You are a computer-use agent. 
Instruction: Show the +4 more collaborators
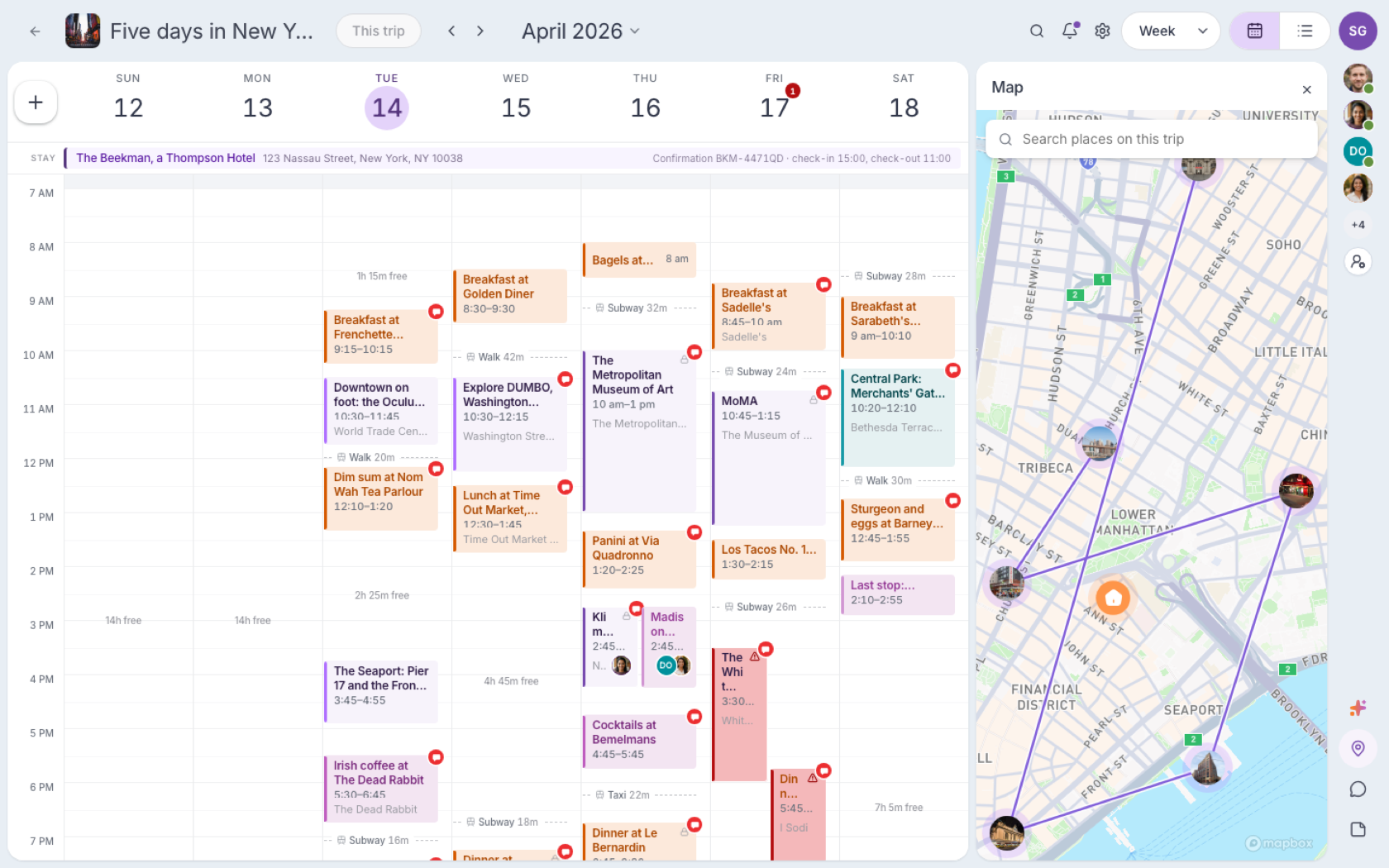1358,225
